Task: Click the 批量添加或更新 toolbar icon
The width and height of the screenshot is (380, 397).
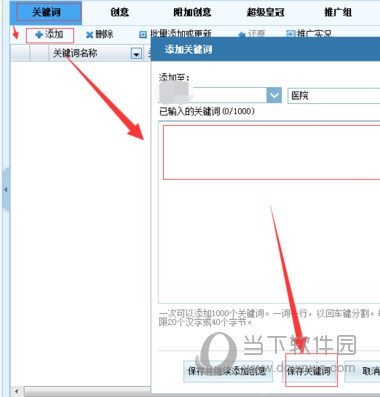Action: click(x=143, y=35)
